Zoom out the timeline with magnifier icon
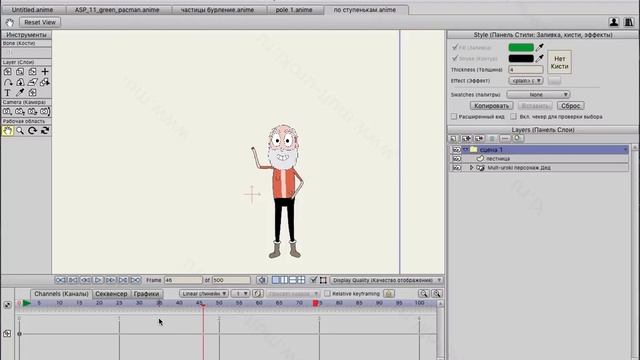This screenshot has width=640, height=360. (423, 293)
